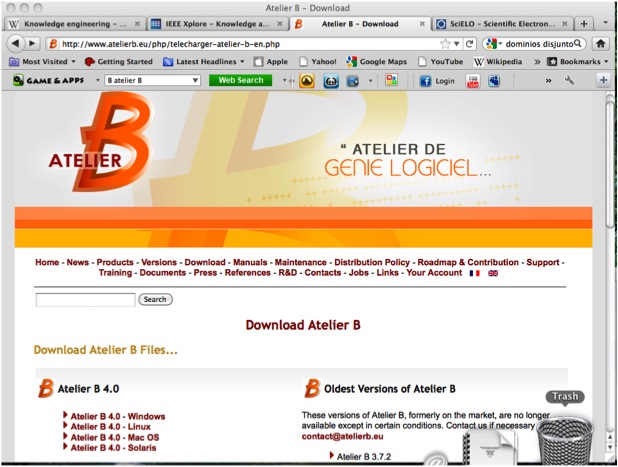Click the colorful squares toolbar icon
The width and height of the screenshot is (618, 467).
tap(391, 80)
